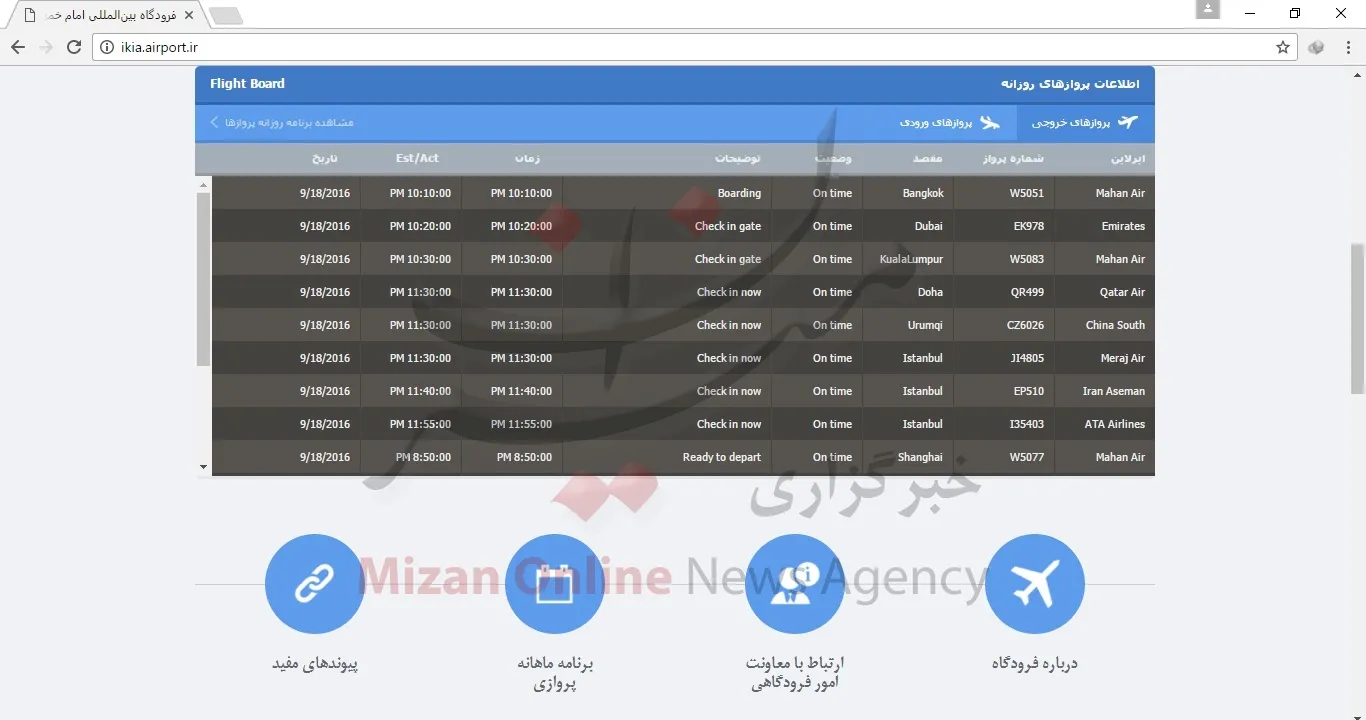Click the destination column header

(x=929, y=158)
